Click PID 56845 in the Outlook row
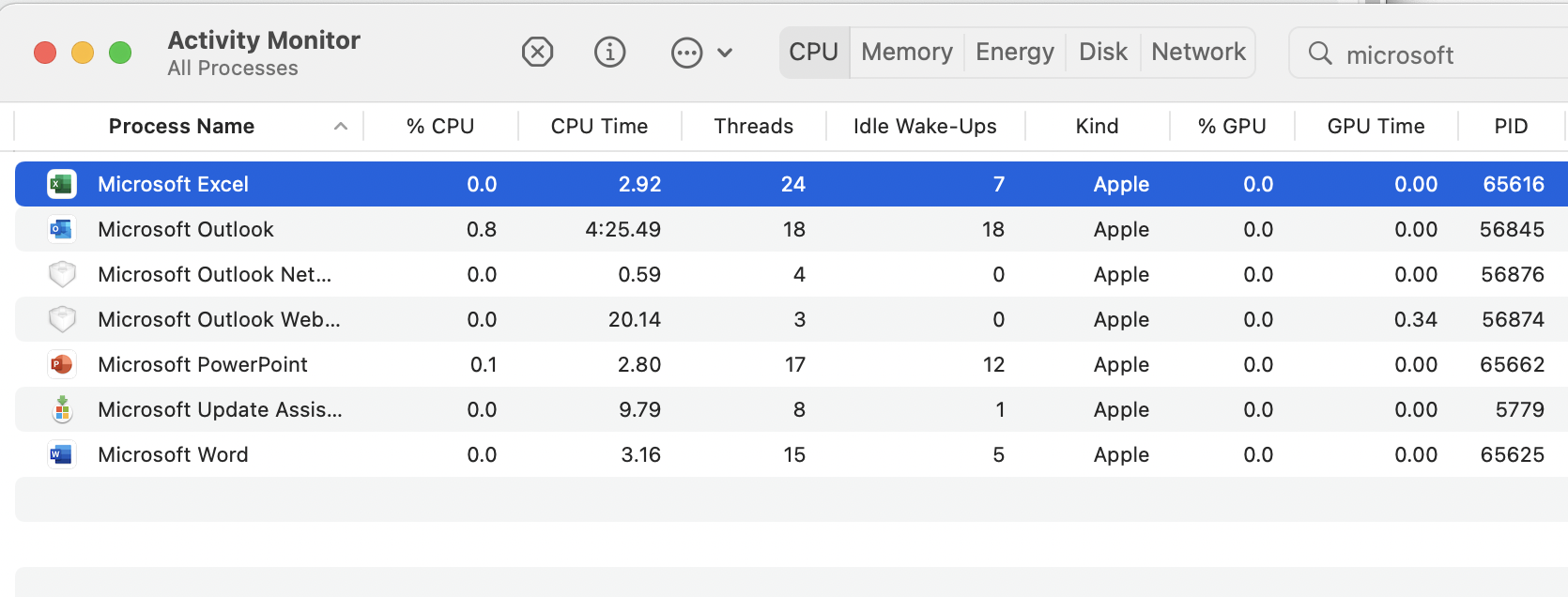This screenshot has height=597, width=1568. click(1513, 229)
